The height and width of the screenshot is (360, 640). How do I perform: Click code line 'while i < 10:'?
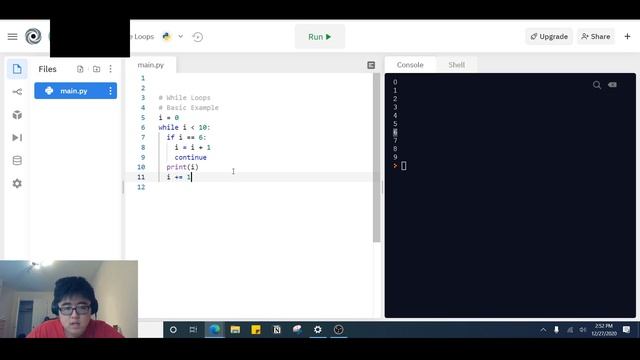click(184, 127)
